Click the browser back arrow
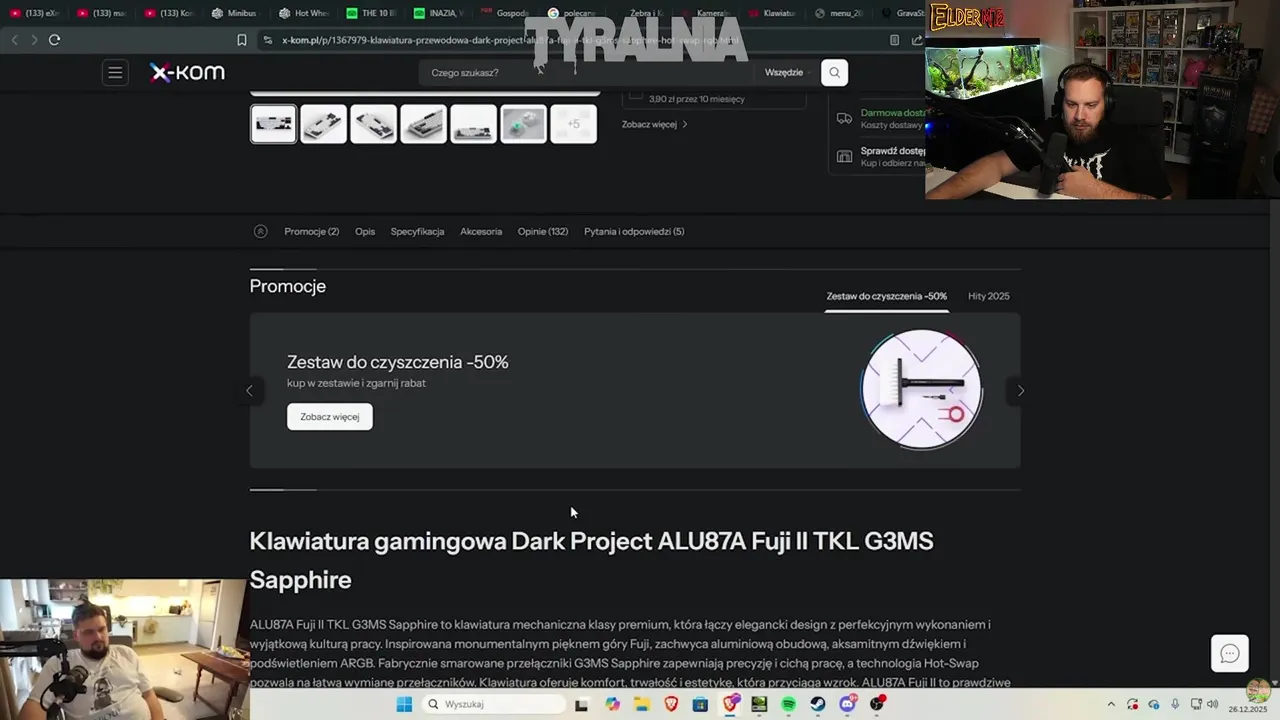The image size is (1280, 720). pyautogui.click(x=14, y=40)
